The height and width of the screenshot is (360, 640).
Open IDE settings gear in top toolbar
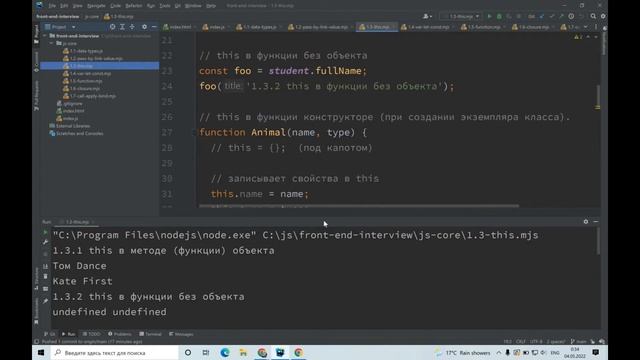click(603, 16)
